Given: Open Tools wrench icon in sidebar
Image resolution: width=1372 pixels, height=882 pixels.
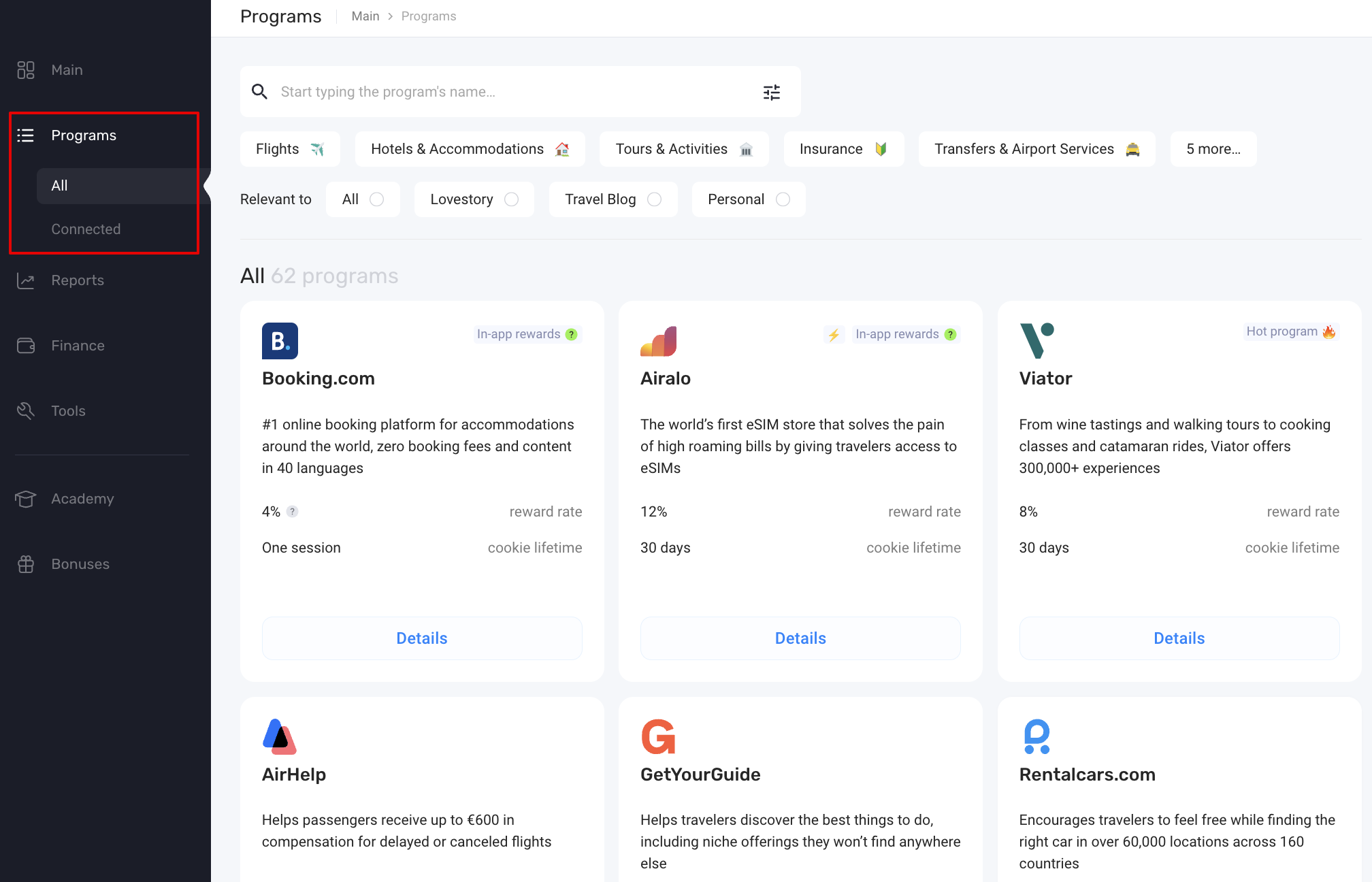Looking at the screenshot, I should (26, 411).
